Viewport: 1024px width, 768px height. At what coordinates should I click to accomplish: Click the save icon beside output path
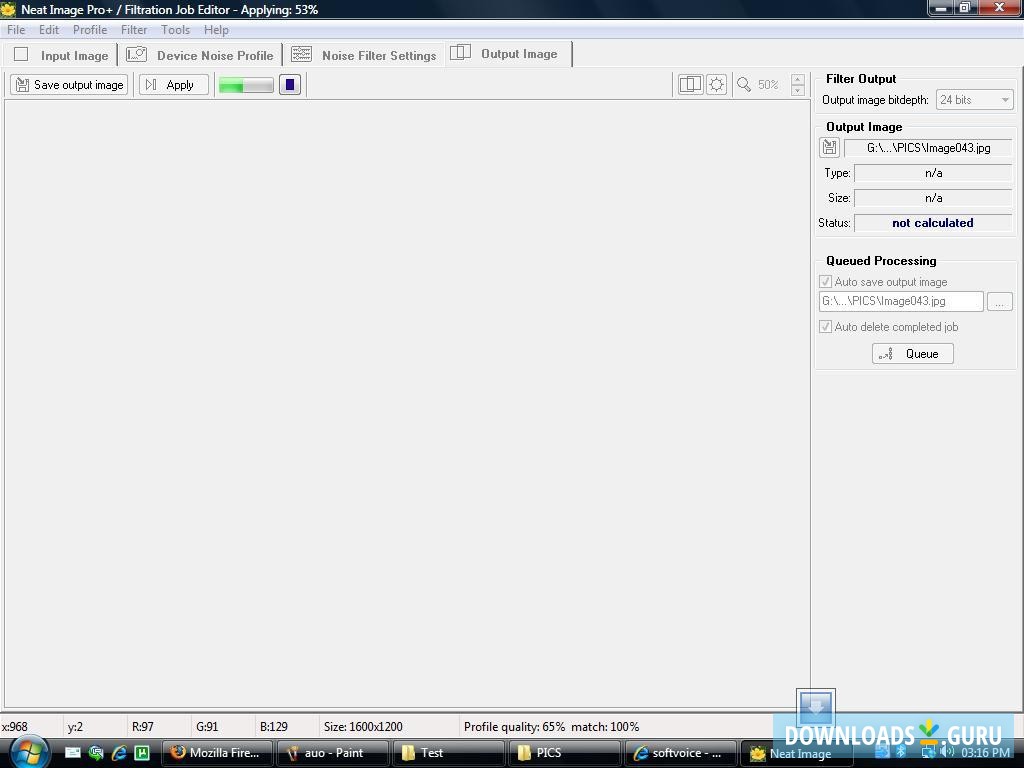829,148
